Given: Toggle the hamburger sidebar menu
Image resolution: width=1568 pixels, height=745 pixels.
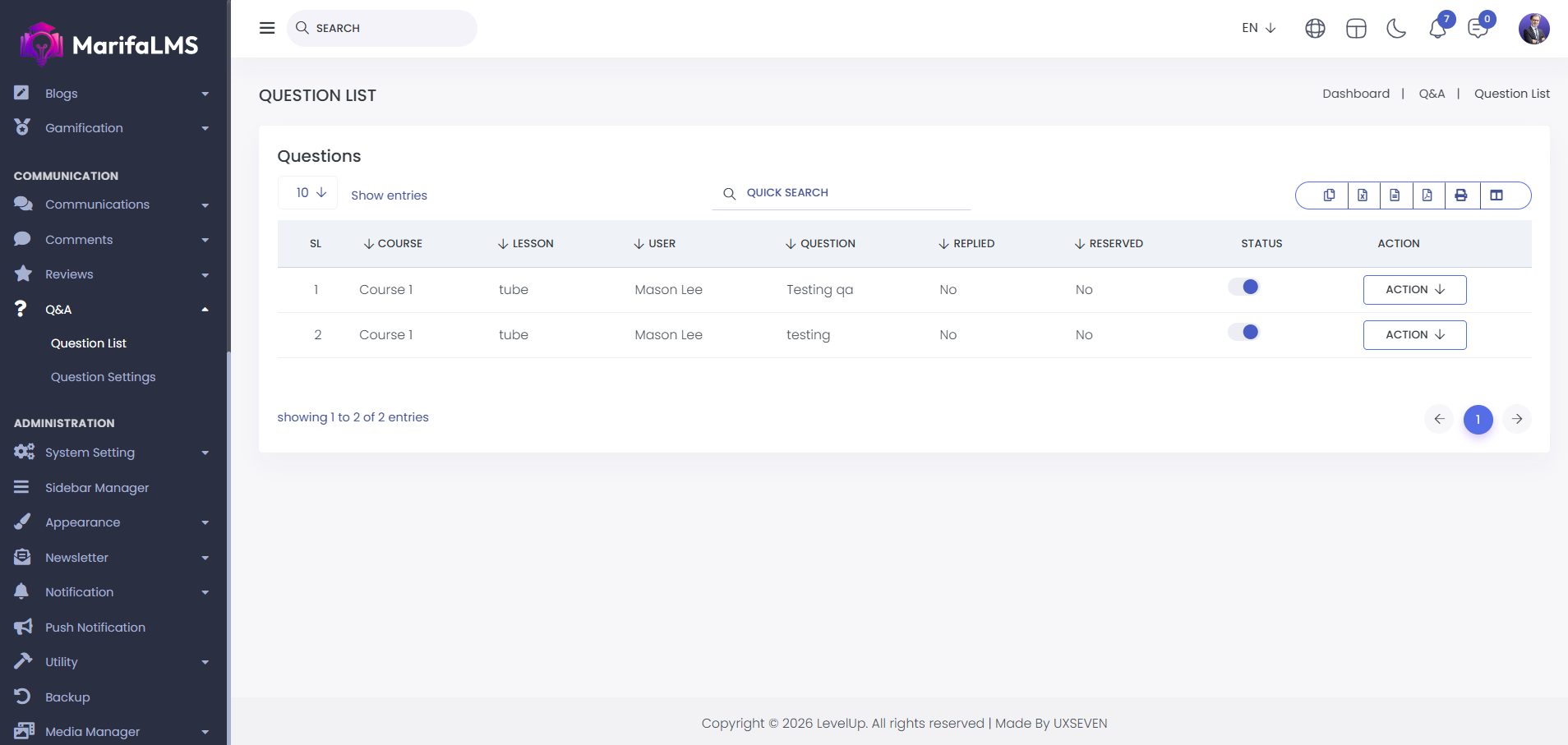Looking at the screenshot, I should tap(267, 28).
